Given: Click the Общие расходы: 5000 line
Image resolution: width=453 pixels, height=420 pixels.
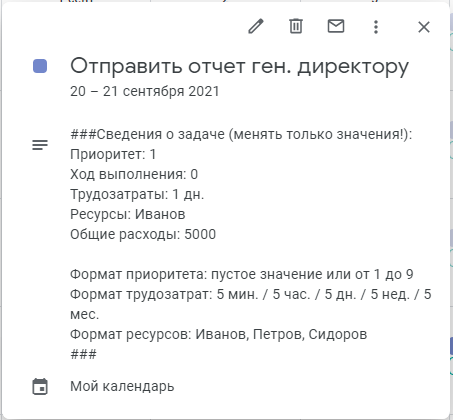Looking at the screenshot, I should click(x=143, y=234).
